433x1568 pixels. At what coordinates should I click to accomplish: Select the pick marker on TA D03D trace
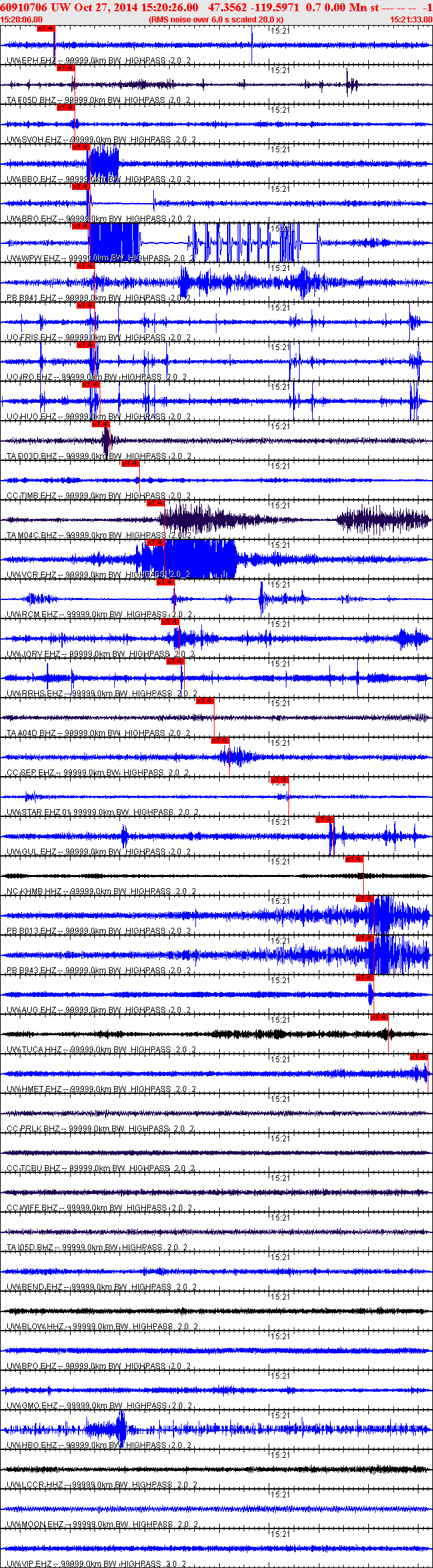click(x=100, y=424)
